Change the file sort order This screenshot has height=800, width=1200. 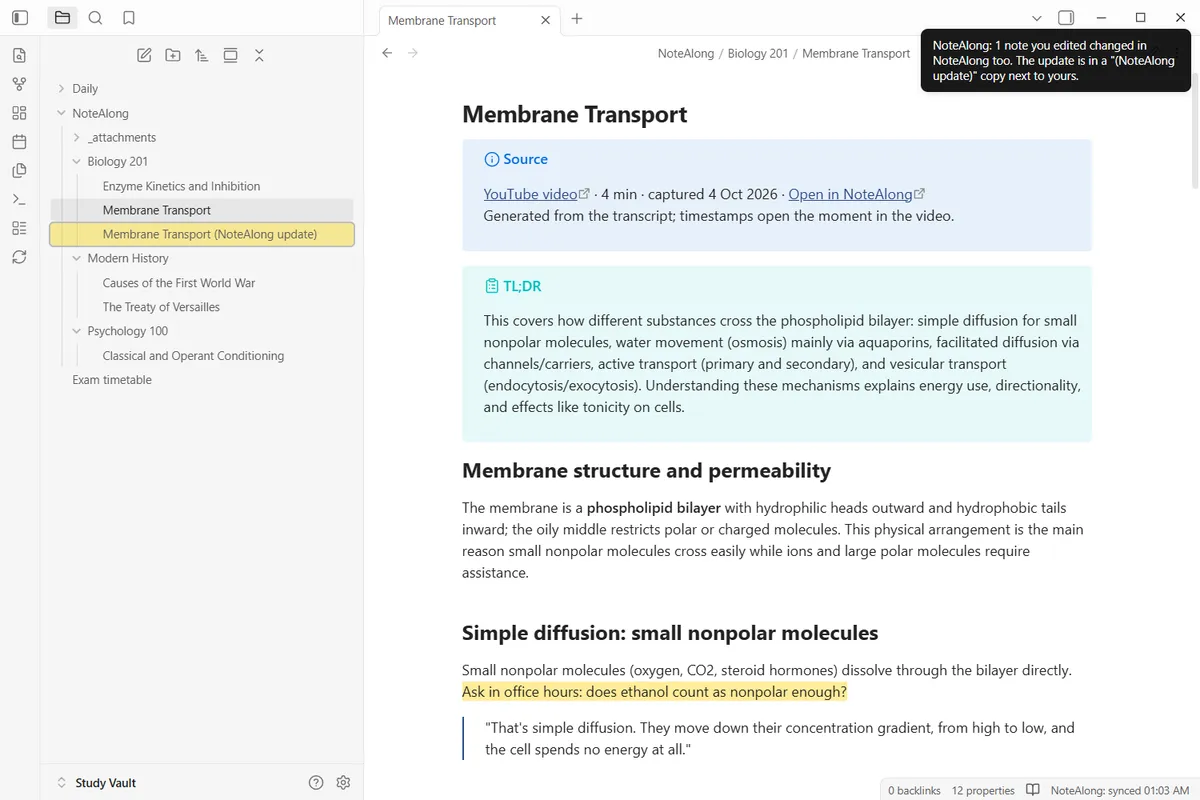pyautogui.click(x=202, y=56)
